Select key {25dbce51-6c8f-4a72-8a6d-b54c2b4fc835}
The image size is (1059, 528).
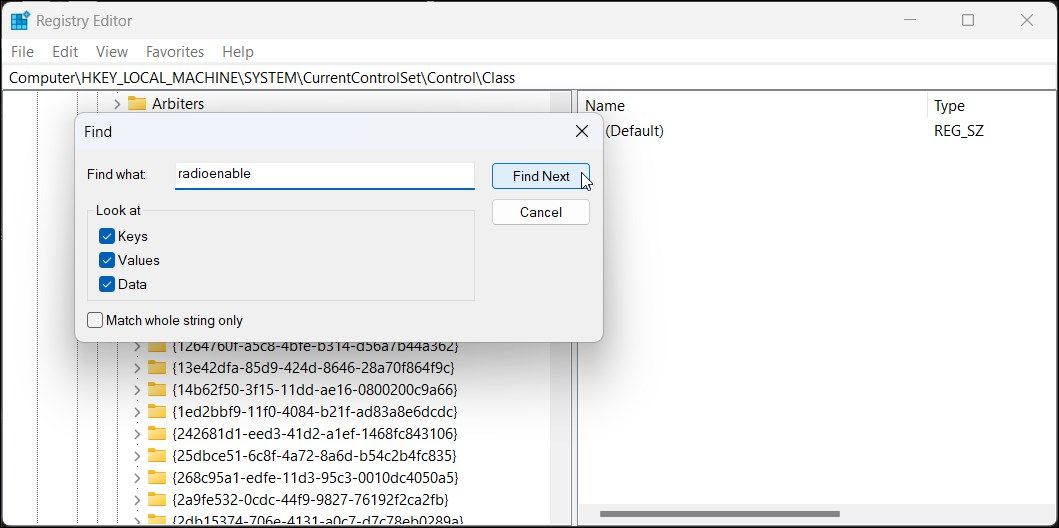coord(314,455)
